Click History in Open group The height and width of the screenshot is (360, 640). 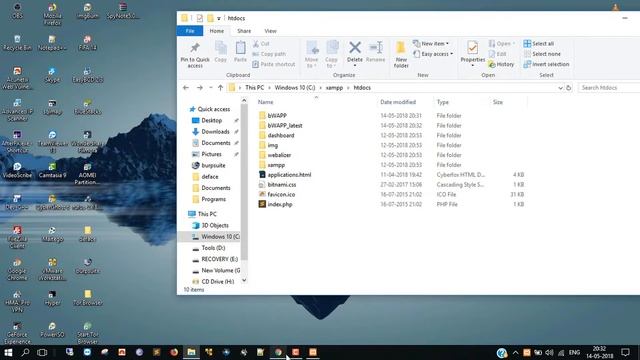(501, 64)
